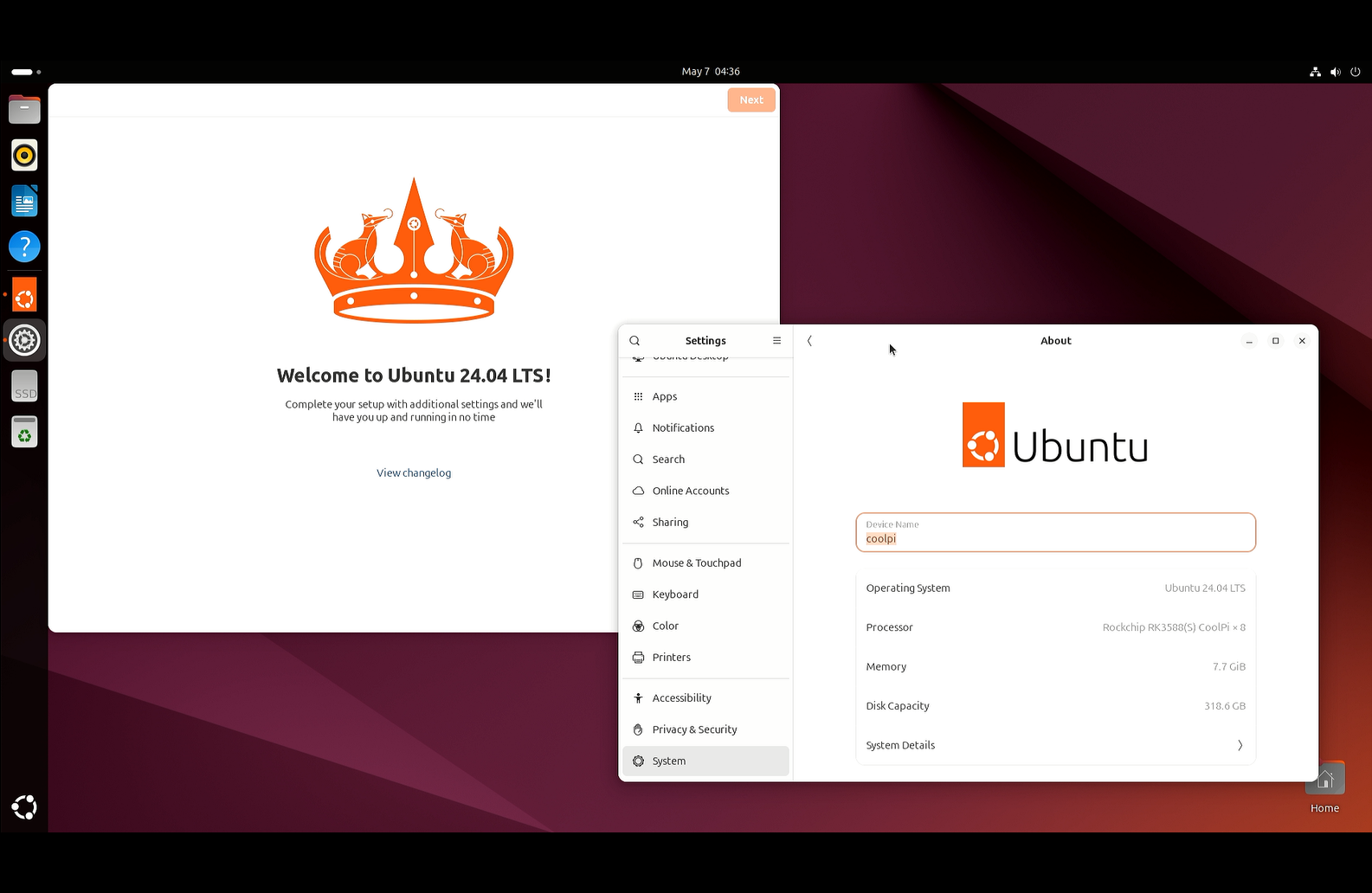This screenshot has width=1372, height=893.
Task: Click the Mouse & Touchpad icon
Action: tap(638, 563)
